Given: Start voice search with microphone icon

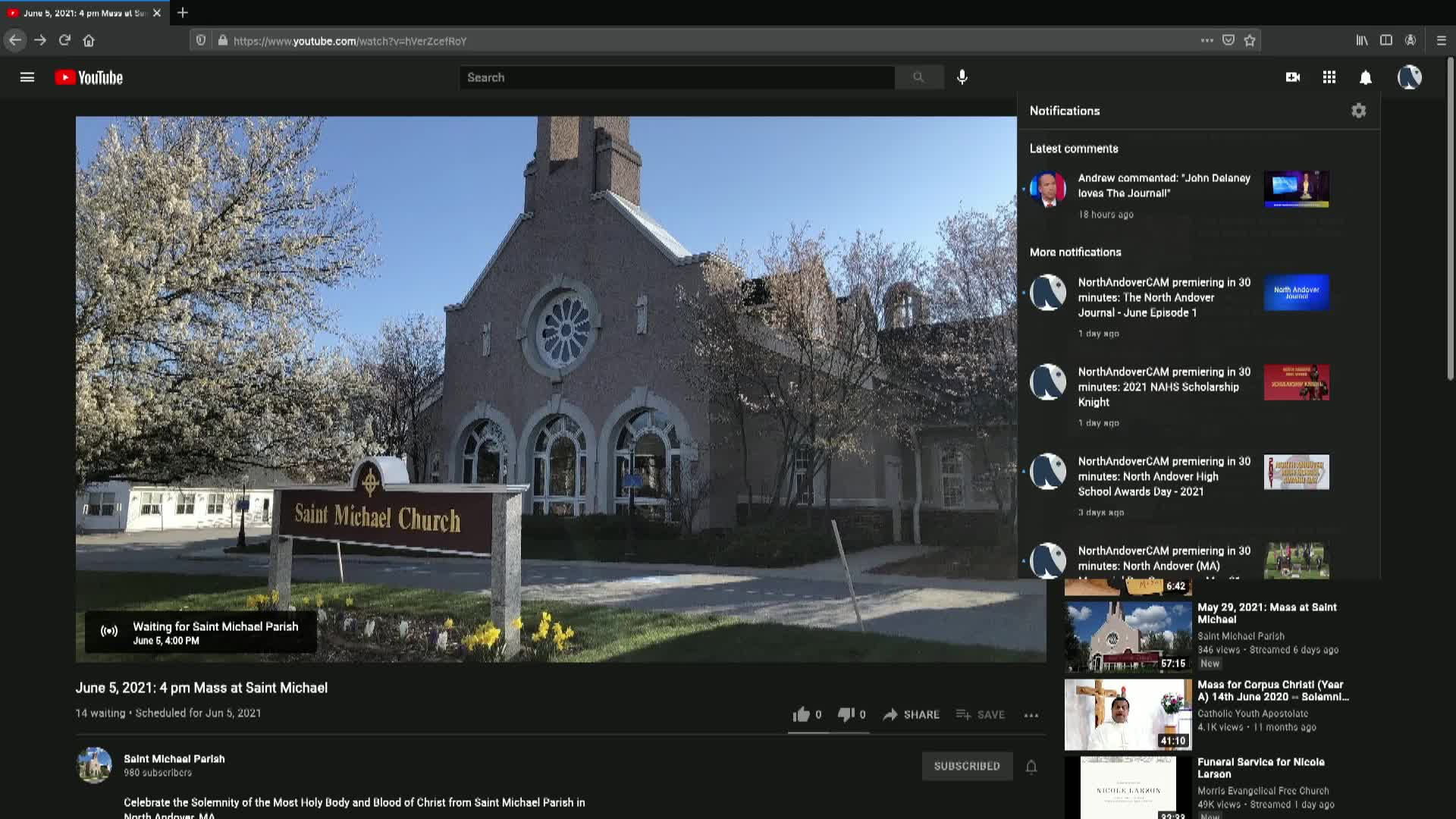Looking at the screenshot, I should [962, 77].
